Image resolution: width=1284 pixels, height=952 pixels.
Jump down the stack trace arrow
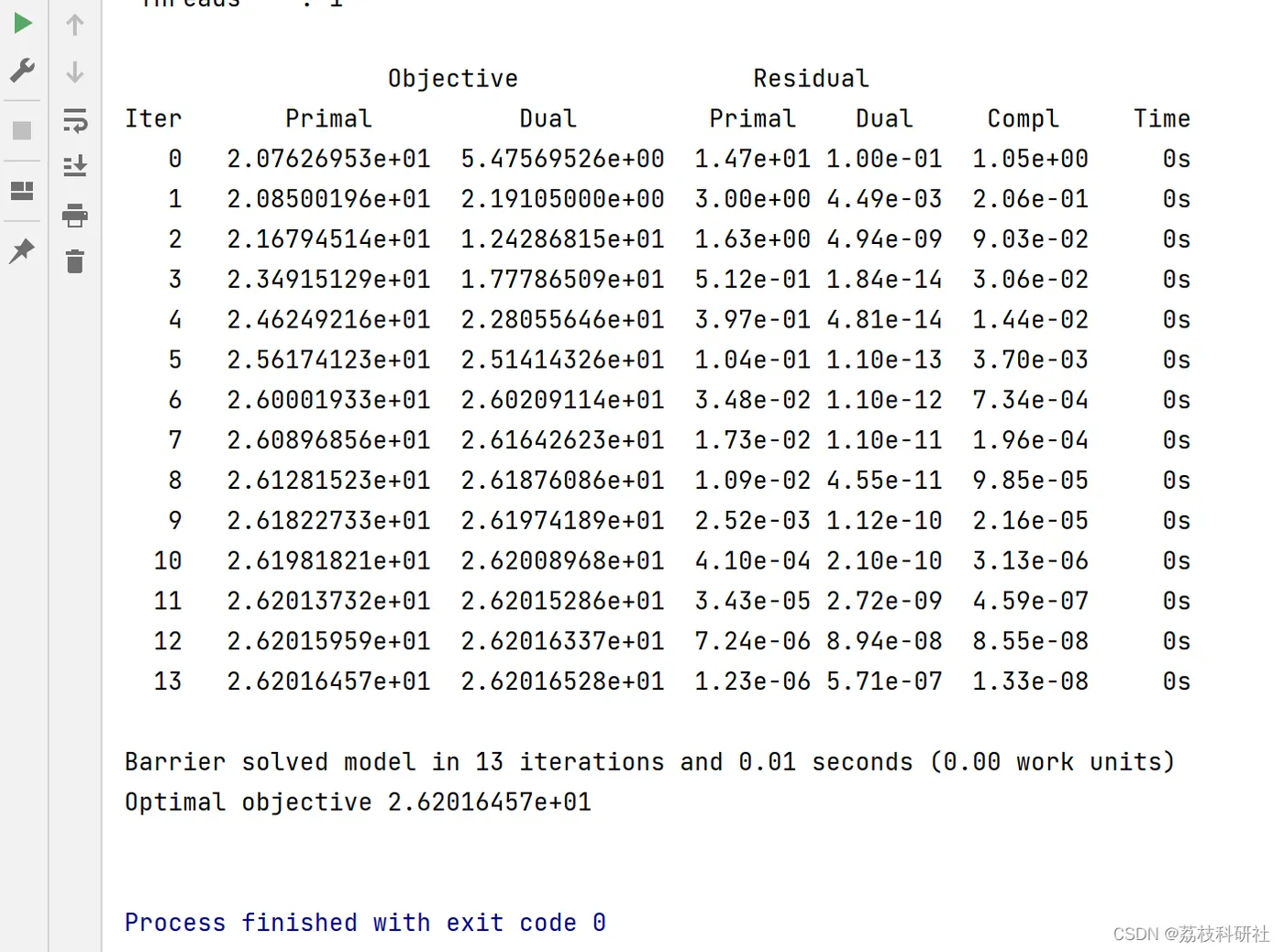click(x=75, y=72)
